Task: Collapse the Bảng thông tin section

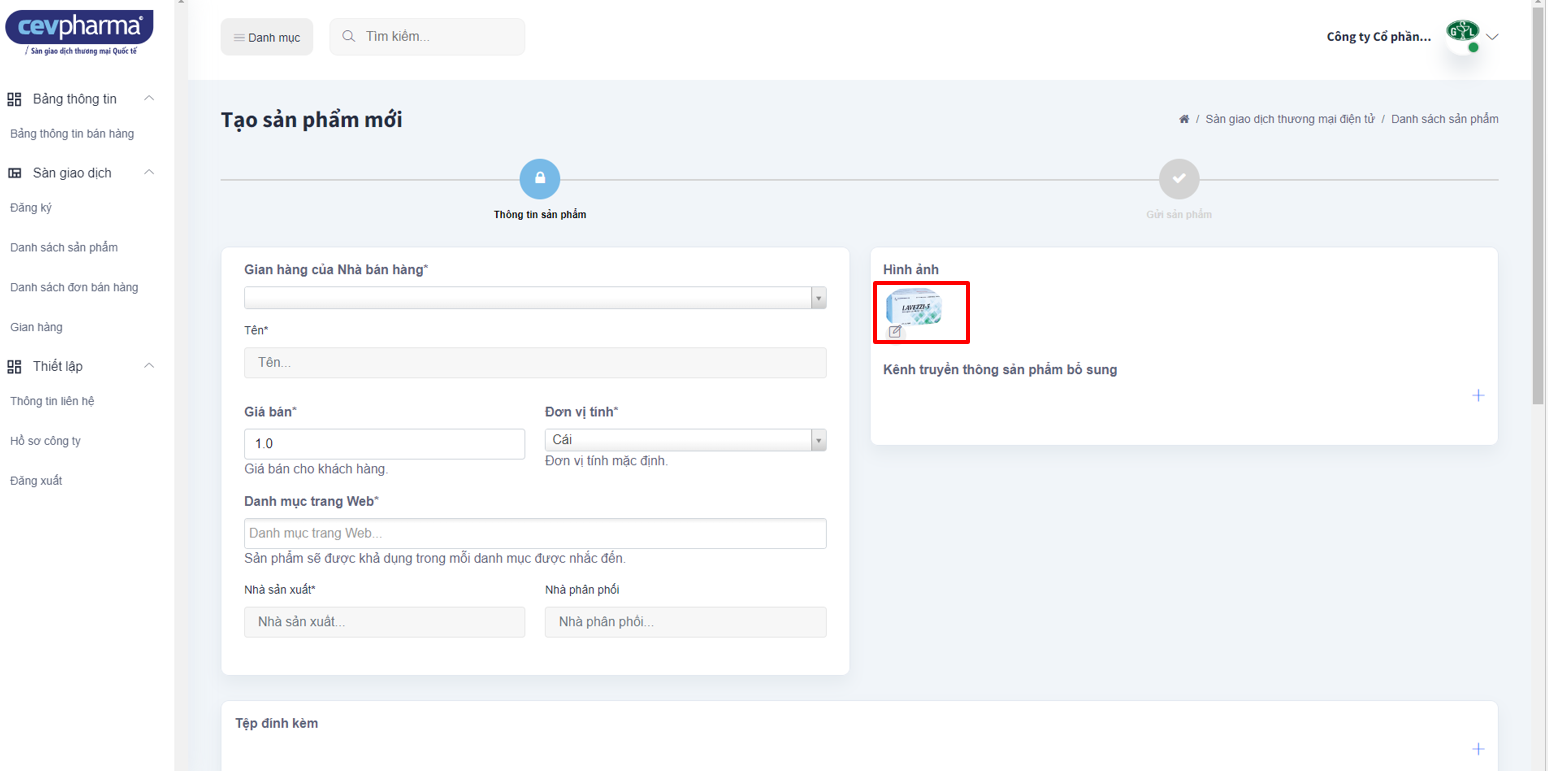Action: 149,98
